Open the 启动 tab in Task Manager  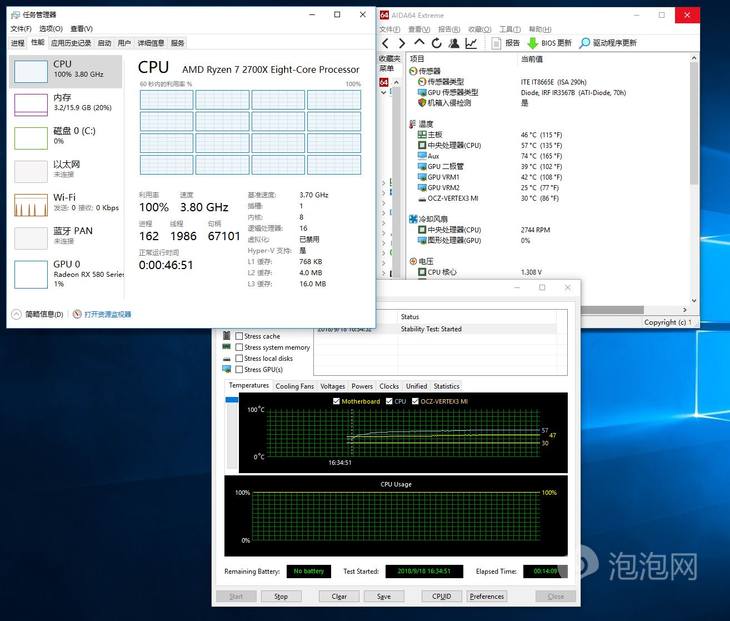[104, 43]
